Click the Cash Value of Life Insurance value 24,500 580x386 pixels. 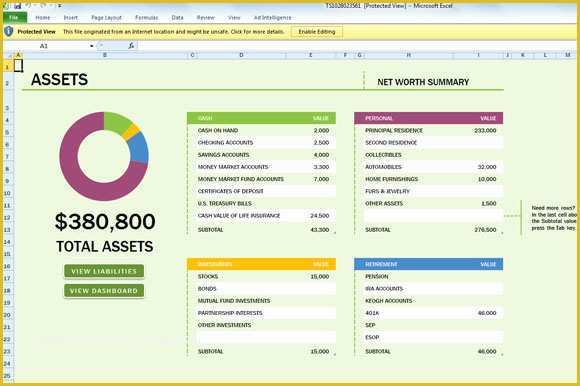pyautogui.click(x=320, y=216)
